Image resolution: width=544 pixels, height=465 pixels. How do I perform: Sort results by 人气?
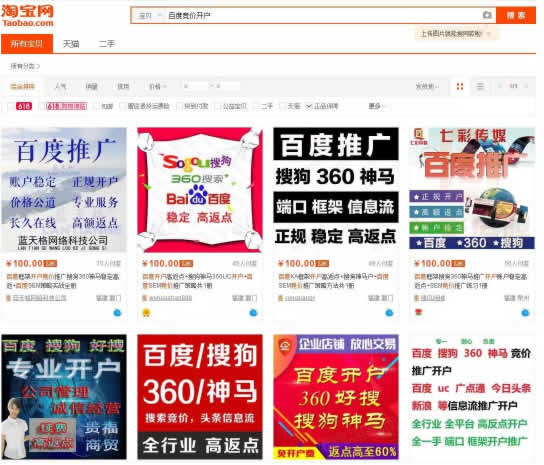(61, 86)
